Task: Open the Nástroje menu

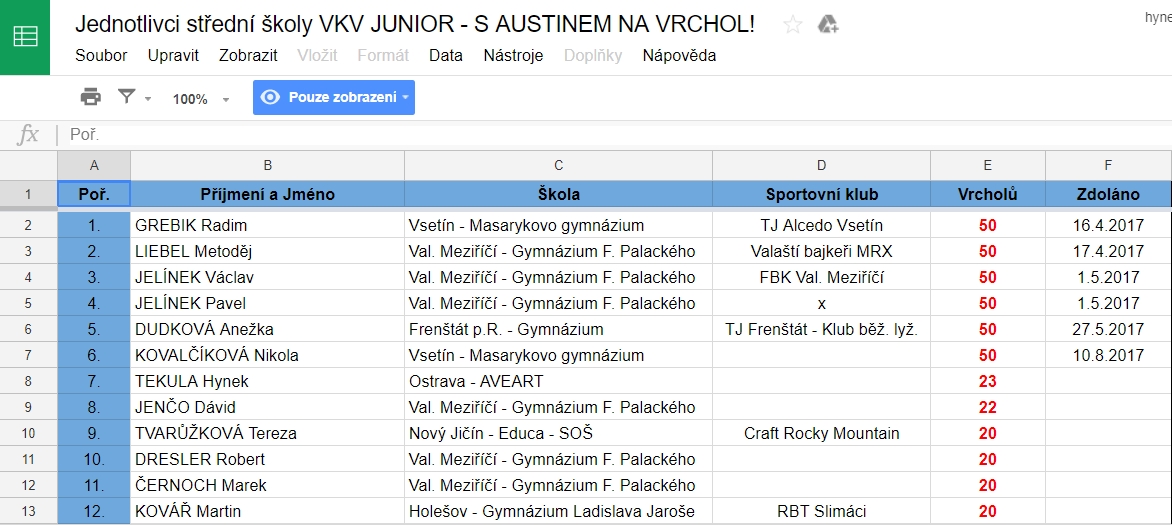Action: (513, 55)
